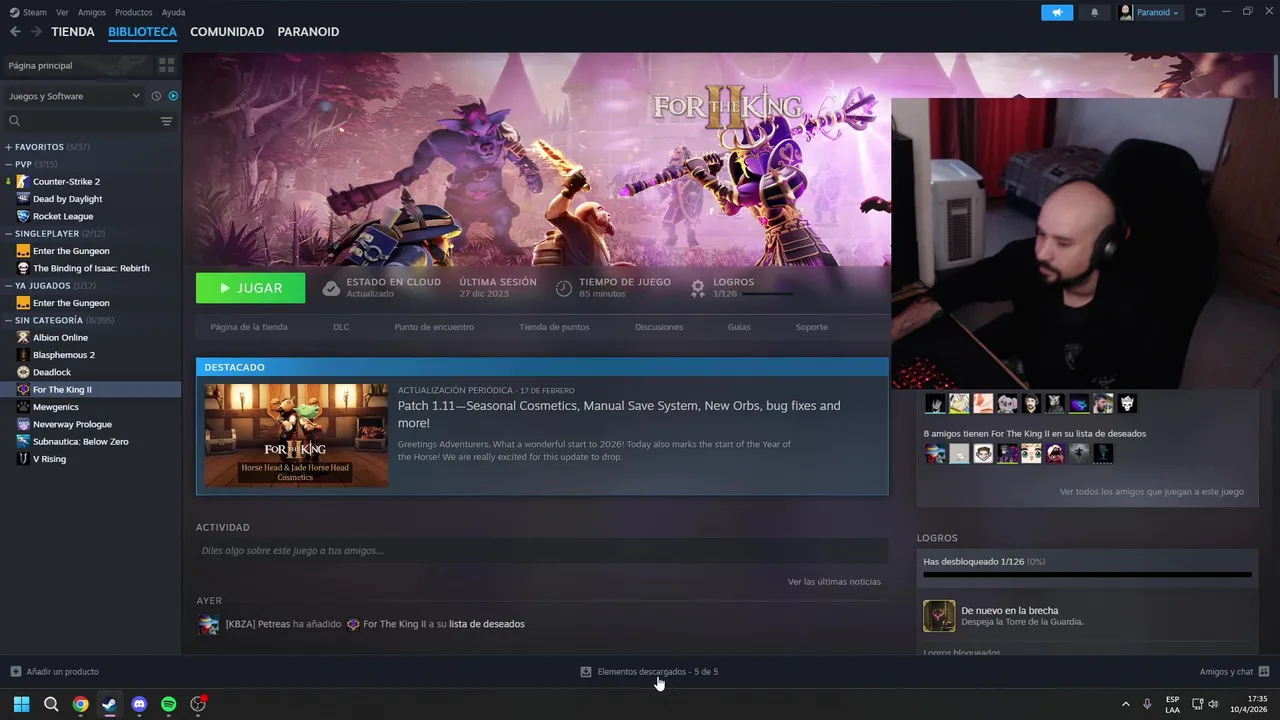Open Página principal library home

coord(76,65)
